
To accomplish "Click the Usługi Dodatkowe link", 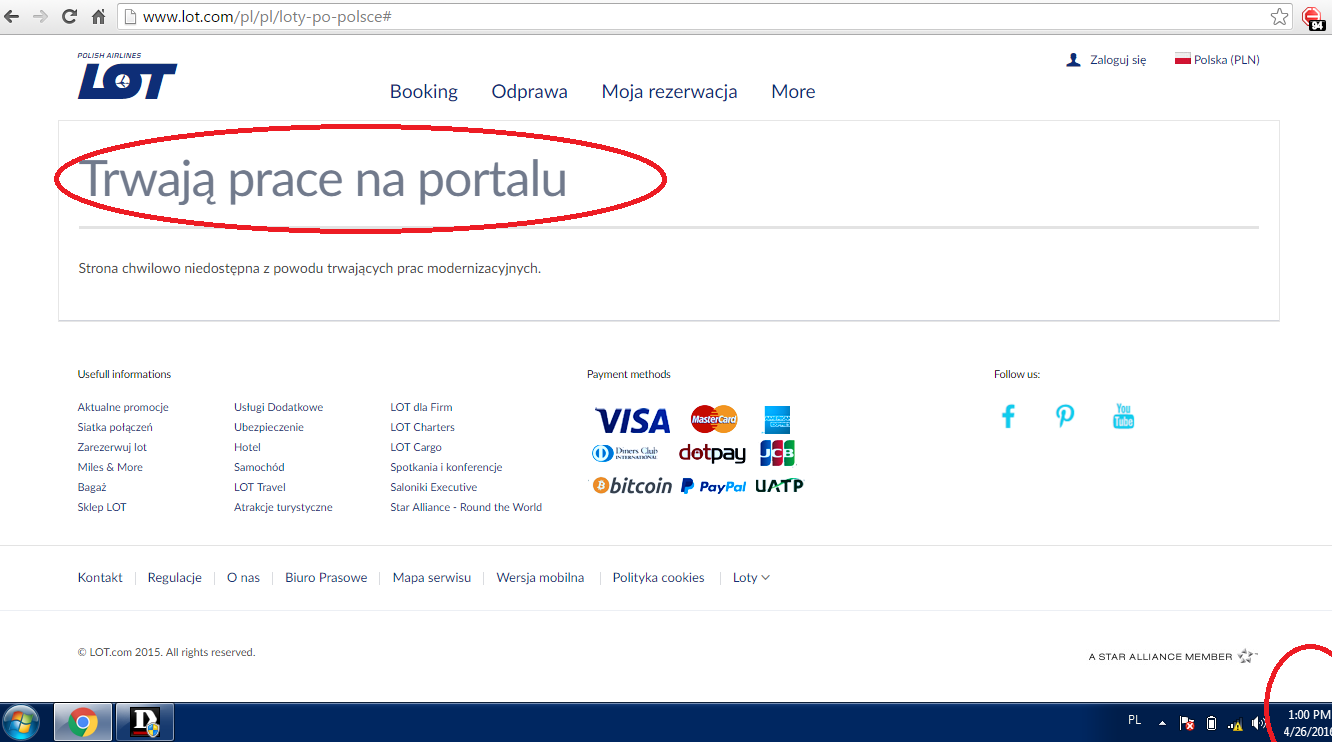I will click(279, 407).
